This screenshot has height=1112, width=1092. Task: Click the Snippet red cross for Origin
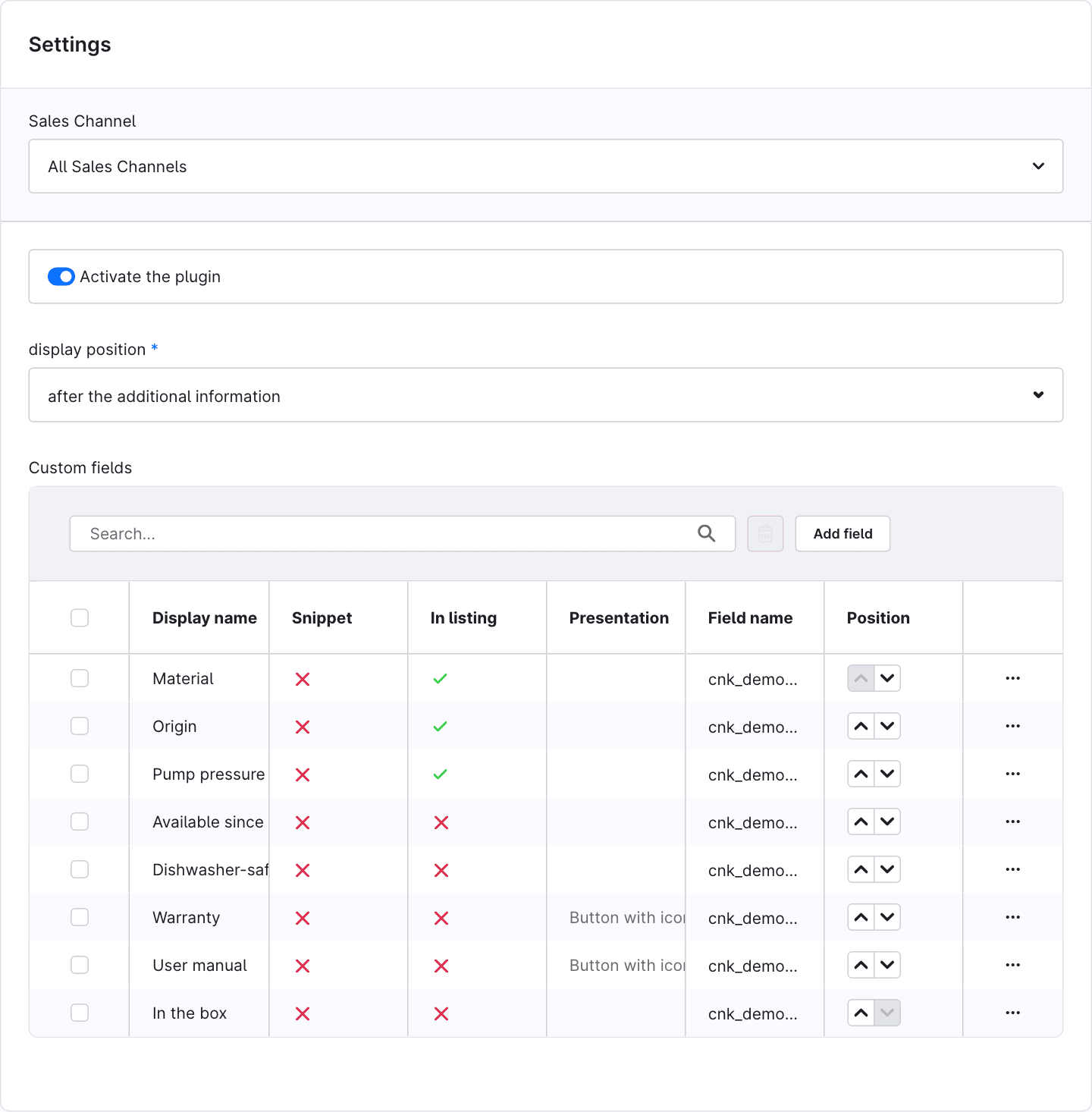click(x=303, y=727)
